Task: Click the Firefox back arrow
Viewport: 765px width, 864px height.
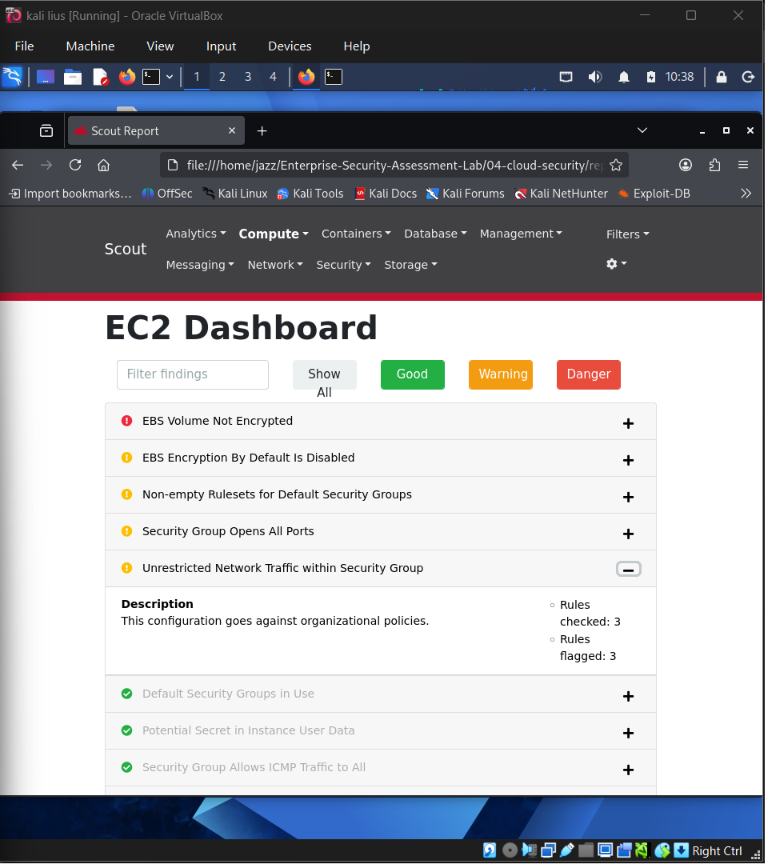Action: point(18,165)
